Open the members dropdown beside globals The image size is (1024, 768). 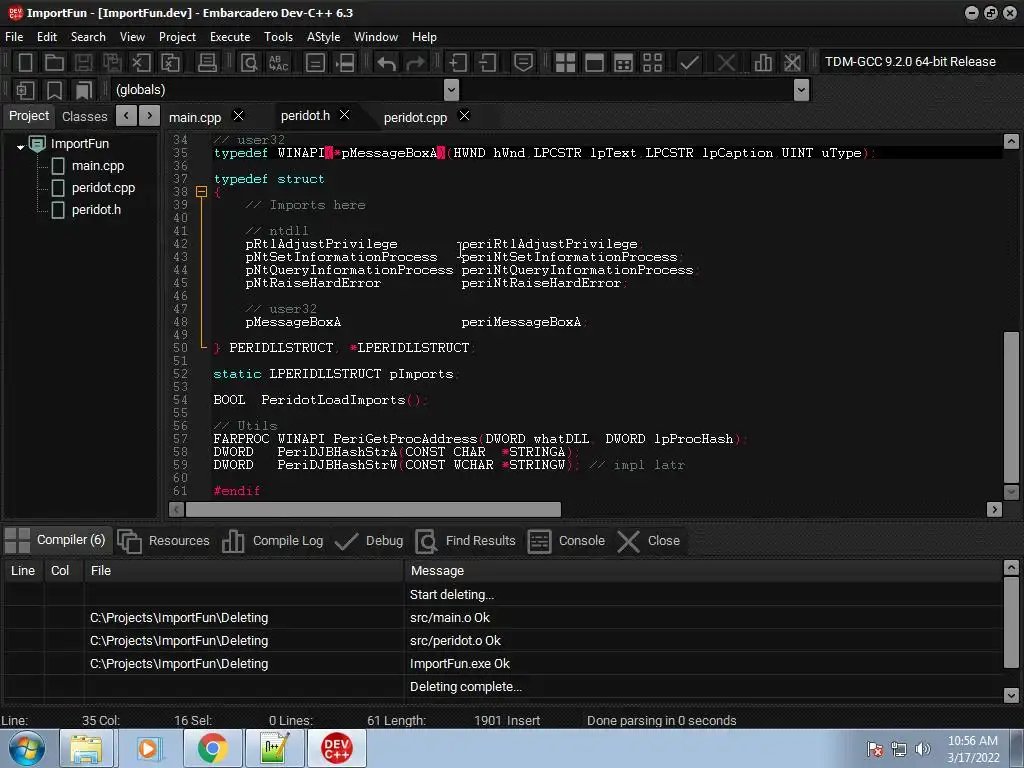pyautogui.click(x=801, y=89)
